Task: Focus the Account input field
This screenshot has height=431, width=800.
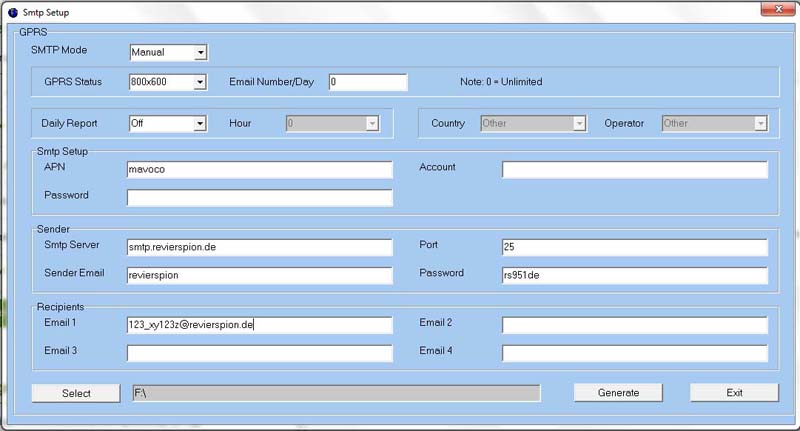Action: [x=634, y=170]
